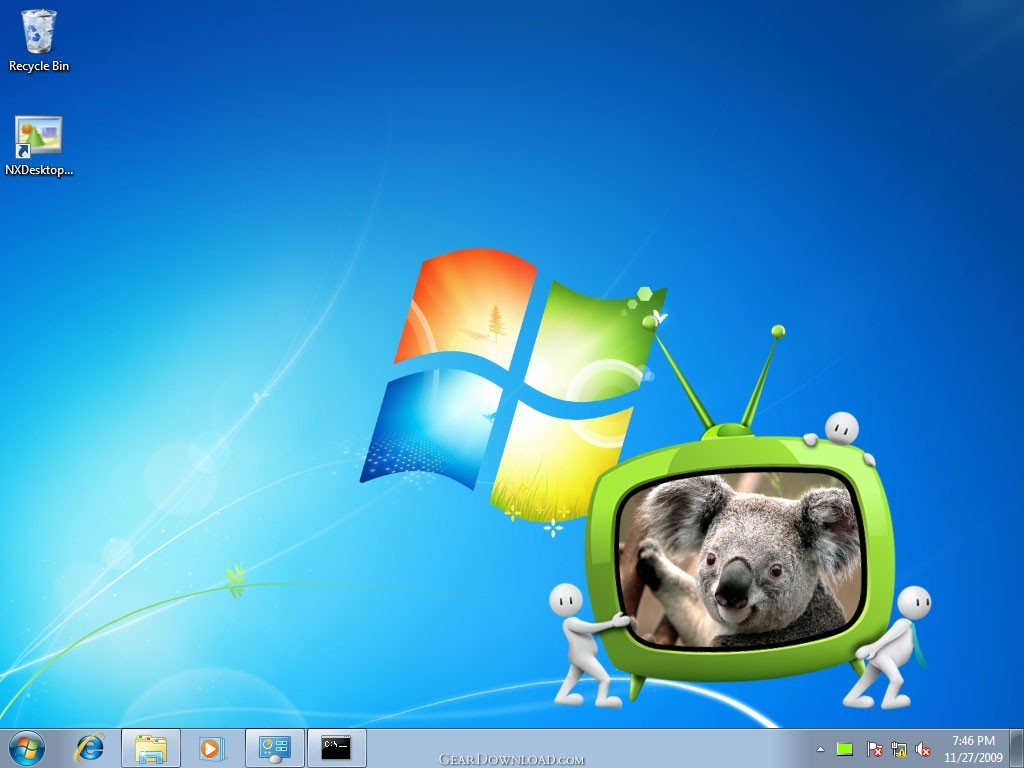Click the Show Desktop button
The height and width of the screenshot is (768, 1024).
[1016, 748]
